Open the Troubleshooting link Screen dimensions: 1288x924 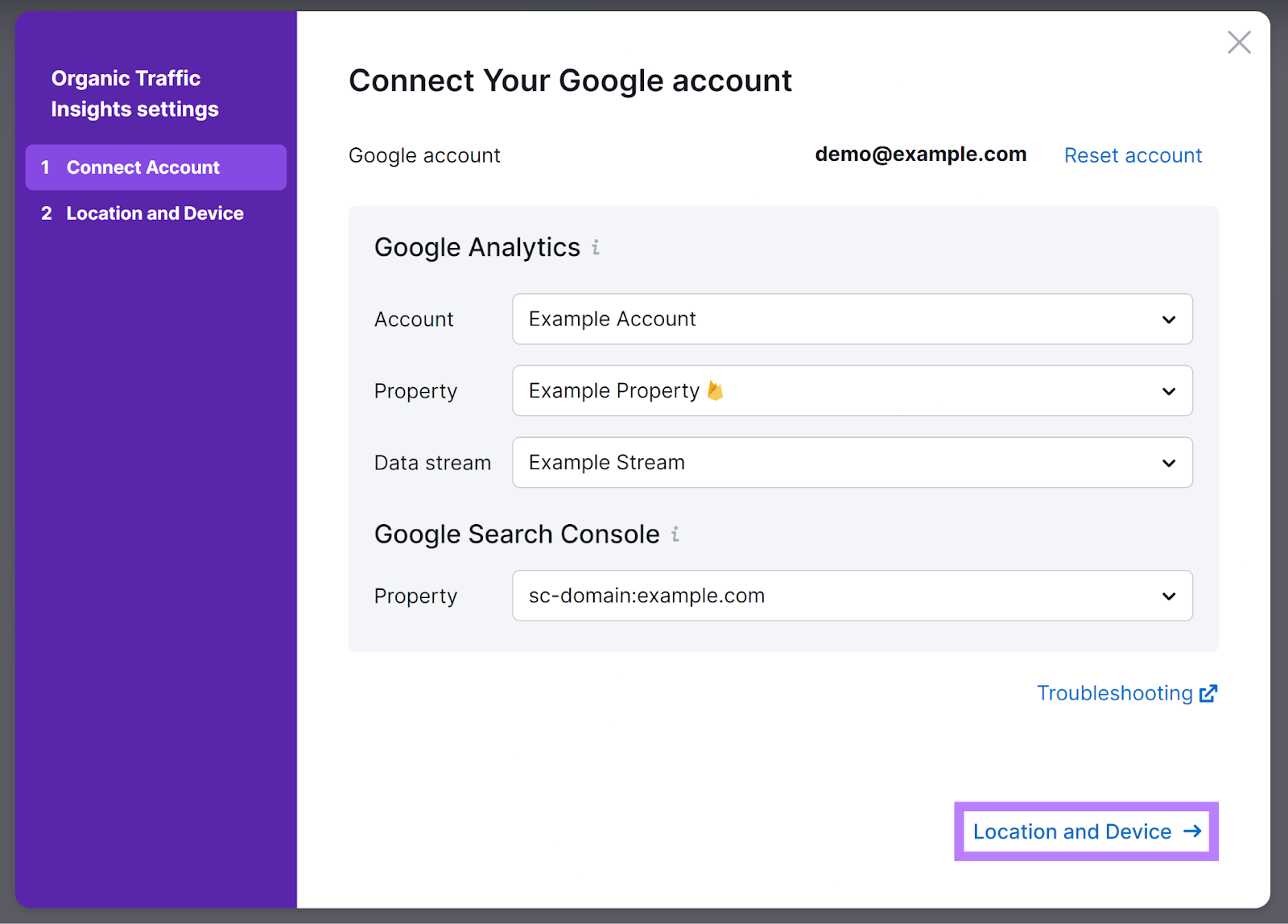(1114, 693)
